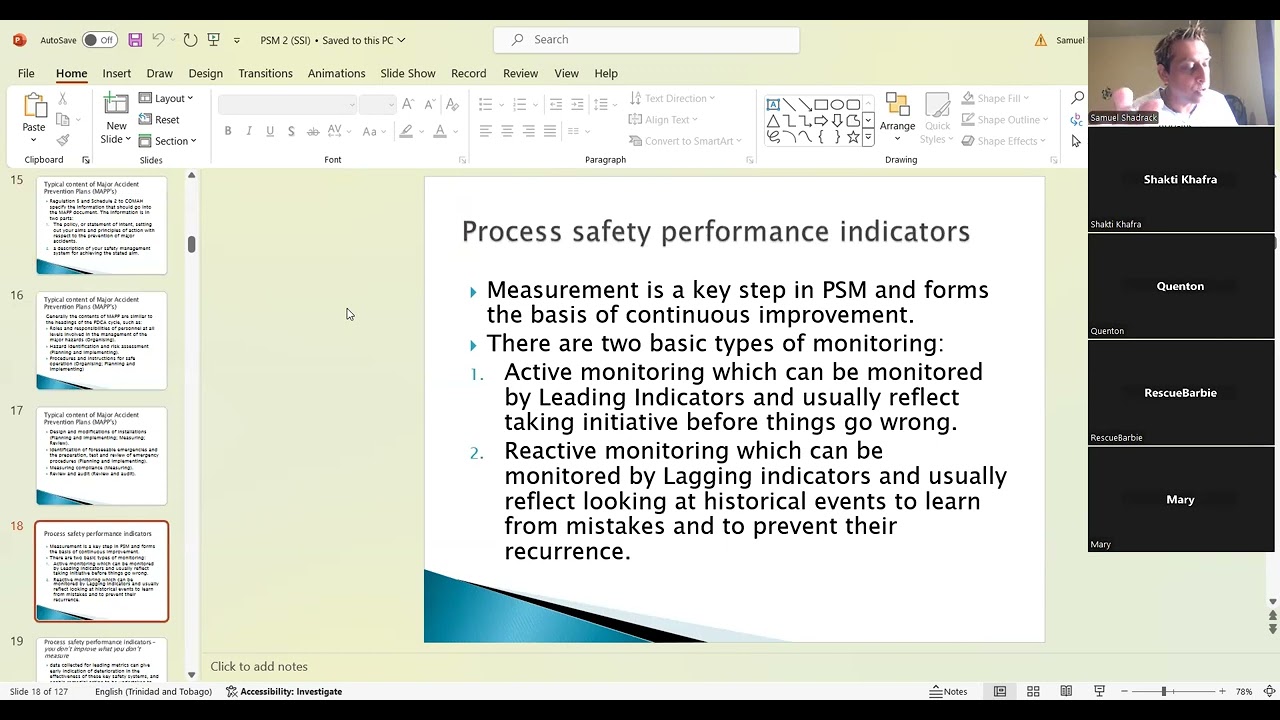Screen dimensions: 1280x720
Task: Justify text in Paragraph group
Action: coord(550,131)
